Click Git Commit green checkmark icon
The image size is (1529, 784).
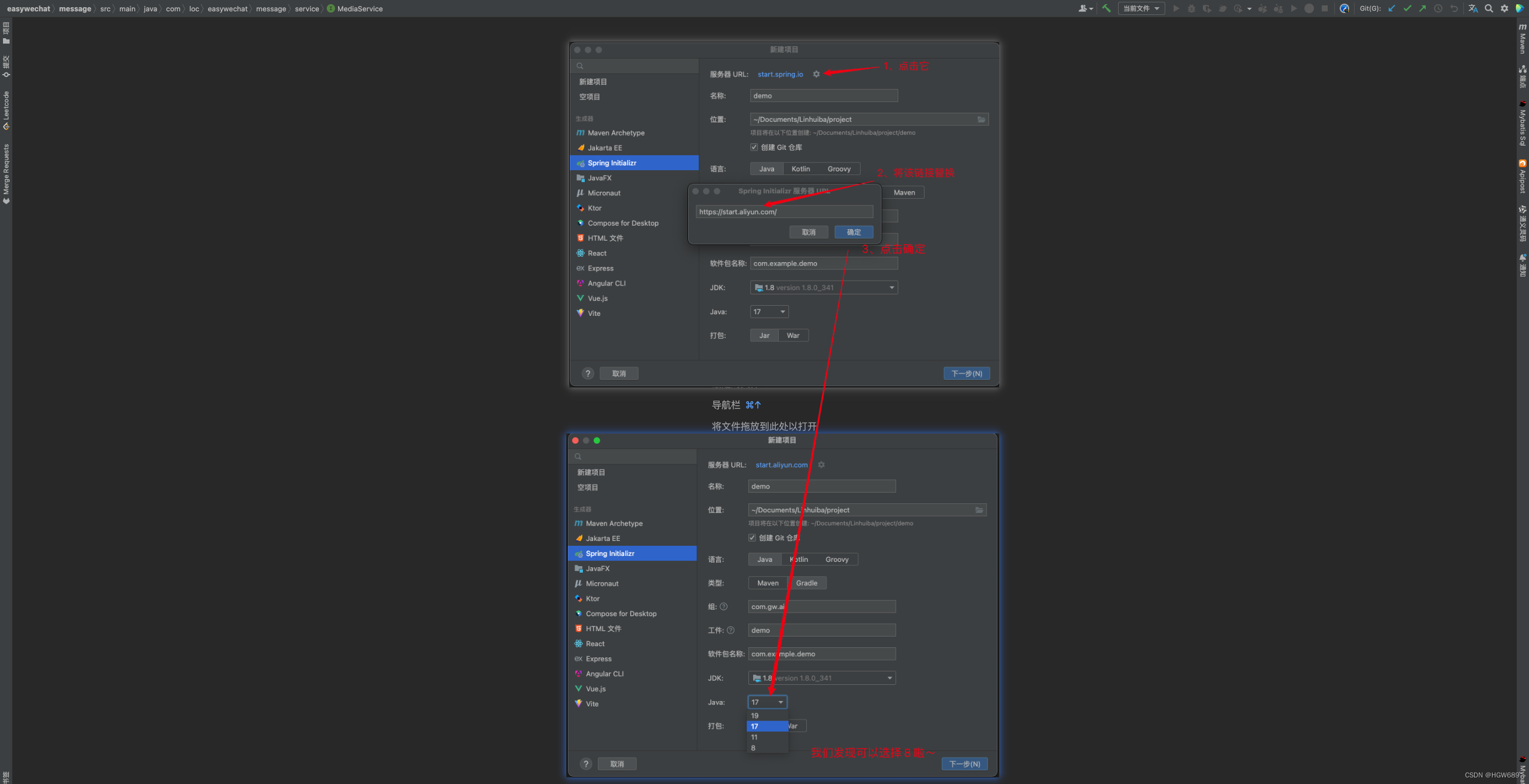pyautogui.click(x=1407, y=8)
